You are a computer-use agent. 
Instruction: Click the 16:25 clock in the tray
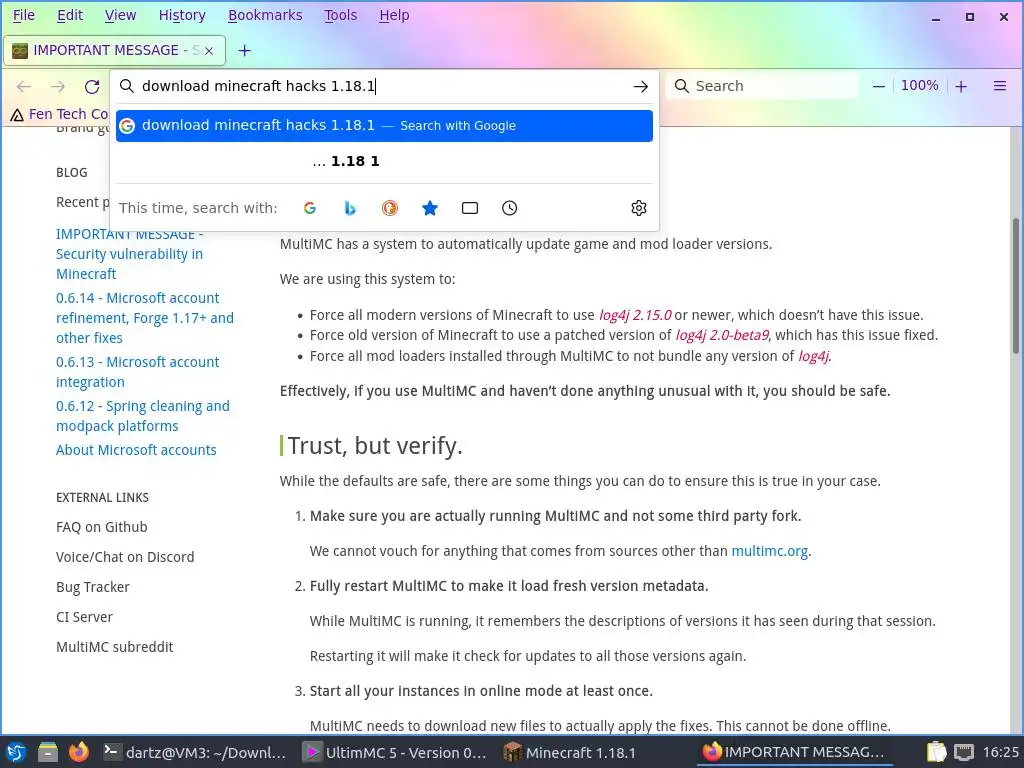point(1000,752)
